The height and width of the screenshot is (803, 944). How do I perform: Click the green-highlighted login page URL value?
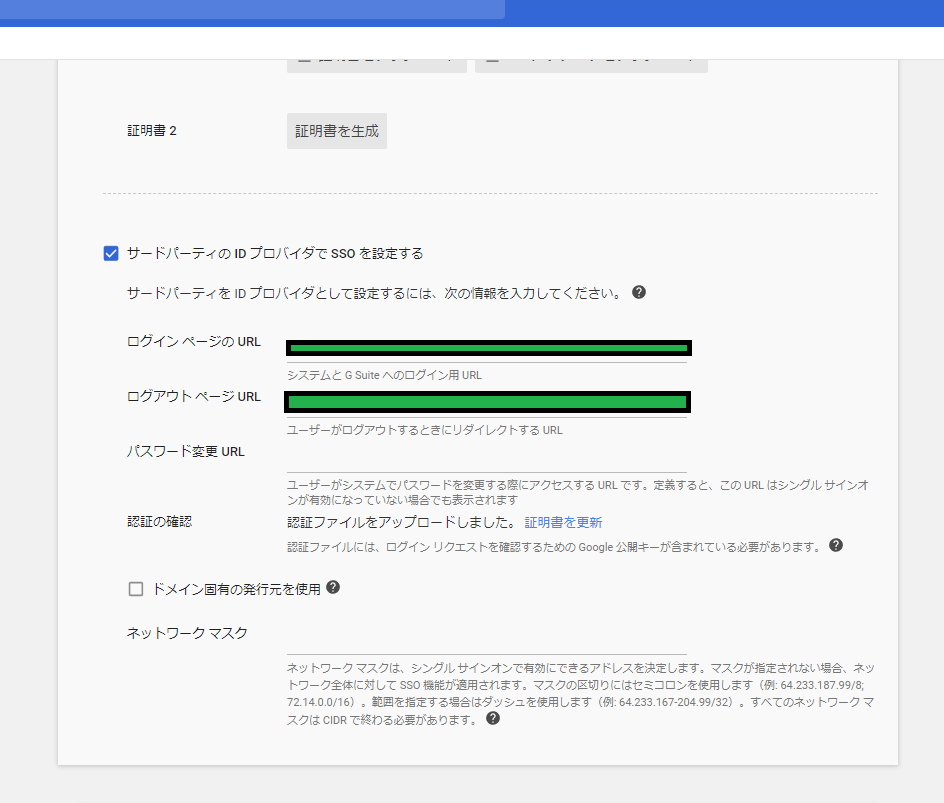click(487, 347)
